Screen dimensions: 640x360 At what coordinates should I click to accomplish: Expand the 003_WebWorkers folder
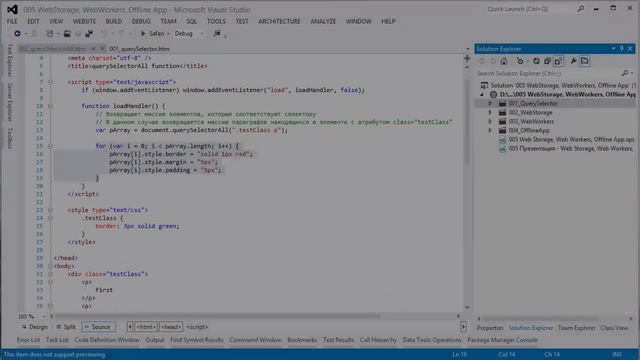490,122
